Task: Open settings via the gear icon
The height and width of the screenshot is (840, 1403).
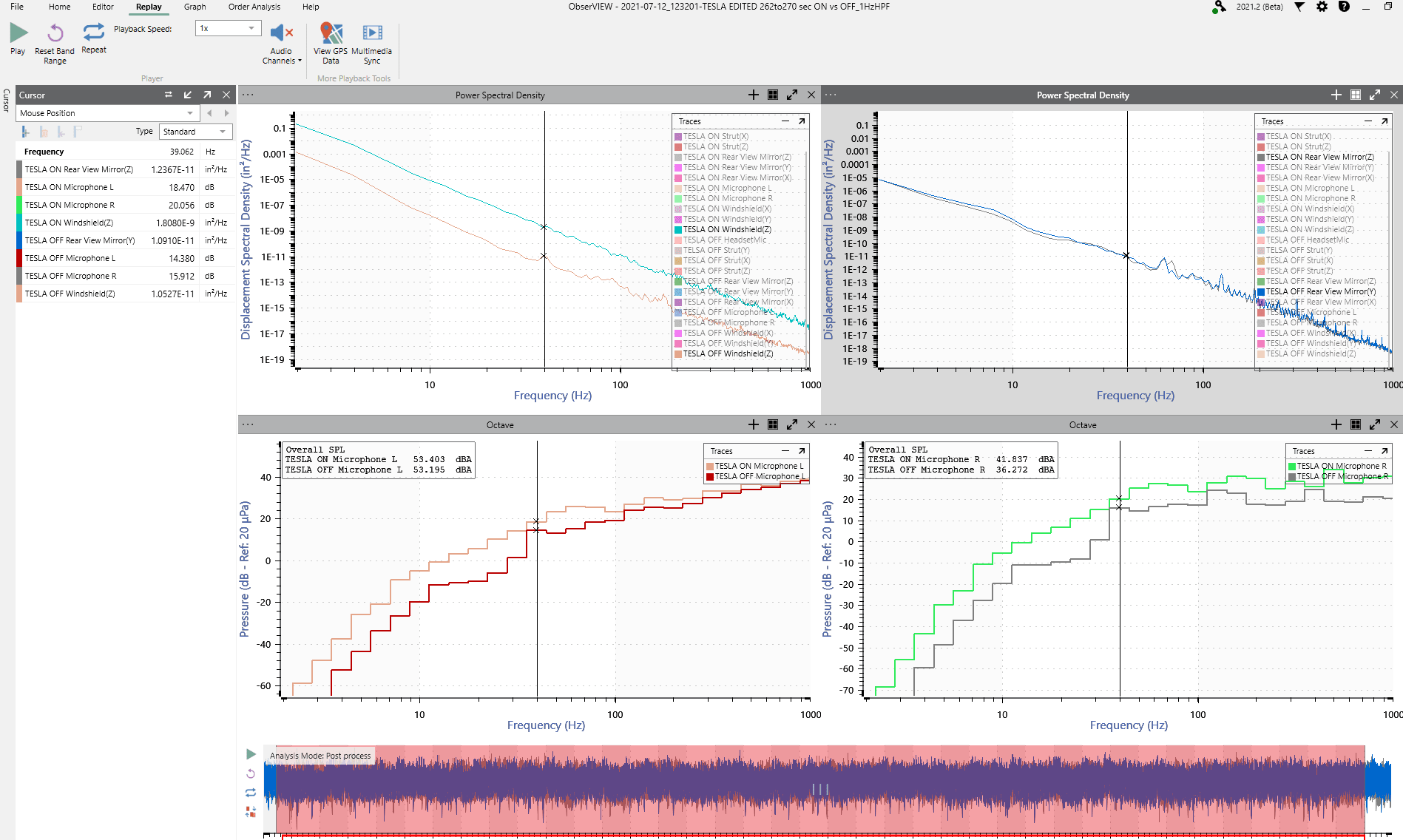Action: click(x=1322, y=7)
